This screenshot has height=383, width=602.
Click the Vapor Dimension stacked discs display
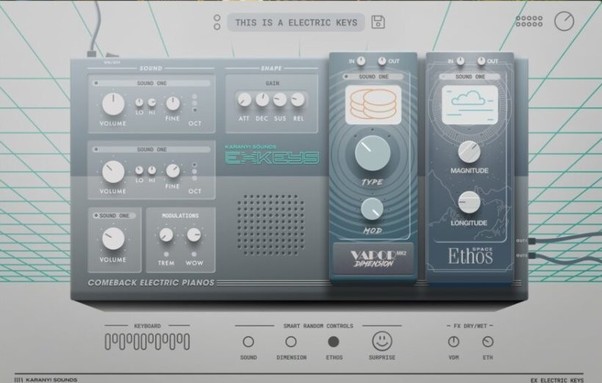[x=373, y=105]
